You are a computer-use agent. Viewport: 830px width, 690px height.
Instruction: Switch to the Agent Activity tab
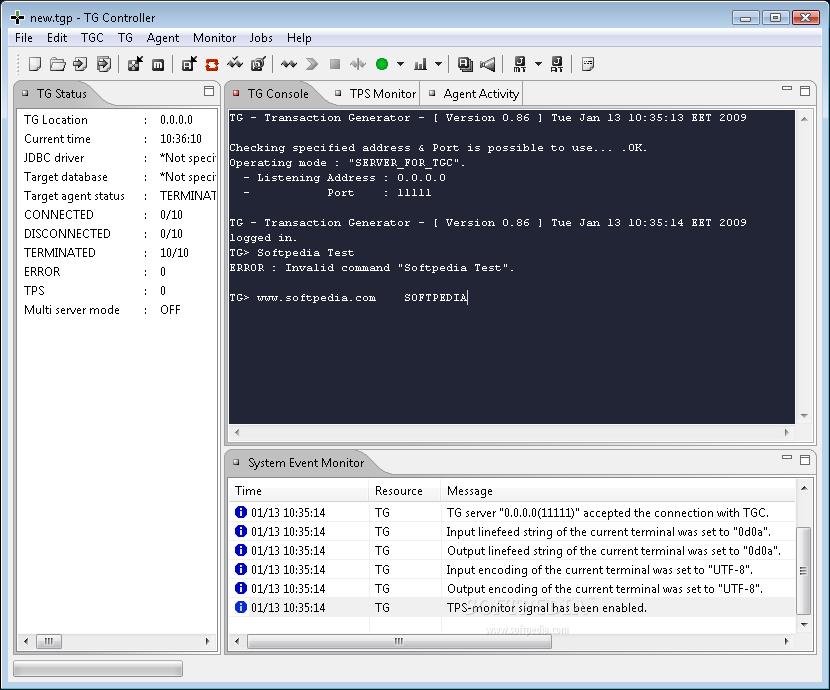point(474,94)
